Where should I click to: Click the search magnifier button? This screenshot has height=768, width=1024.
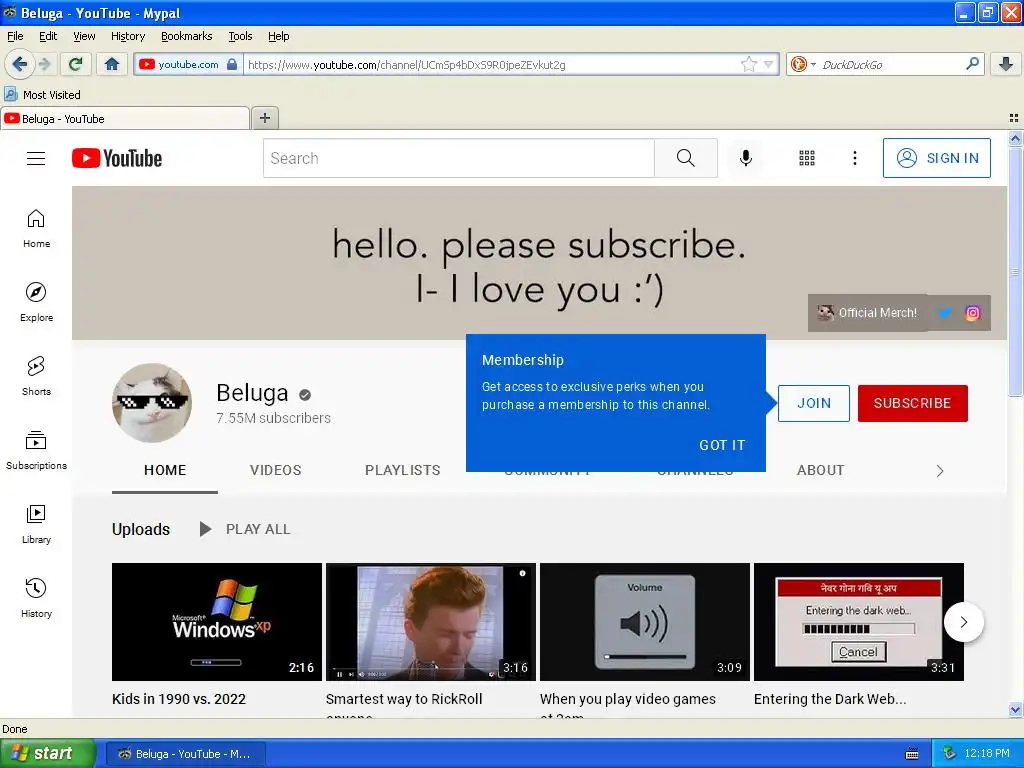[686, 158]
